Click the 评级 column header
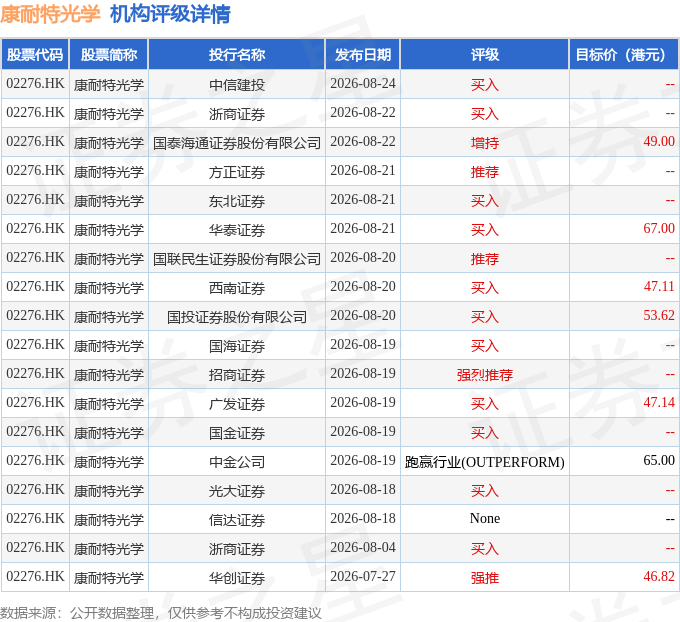 click(484, 55)
